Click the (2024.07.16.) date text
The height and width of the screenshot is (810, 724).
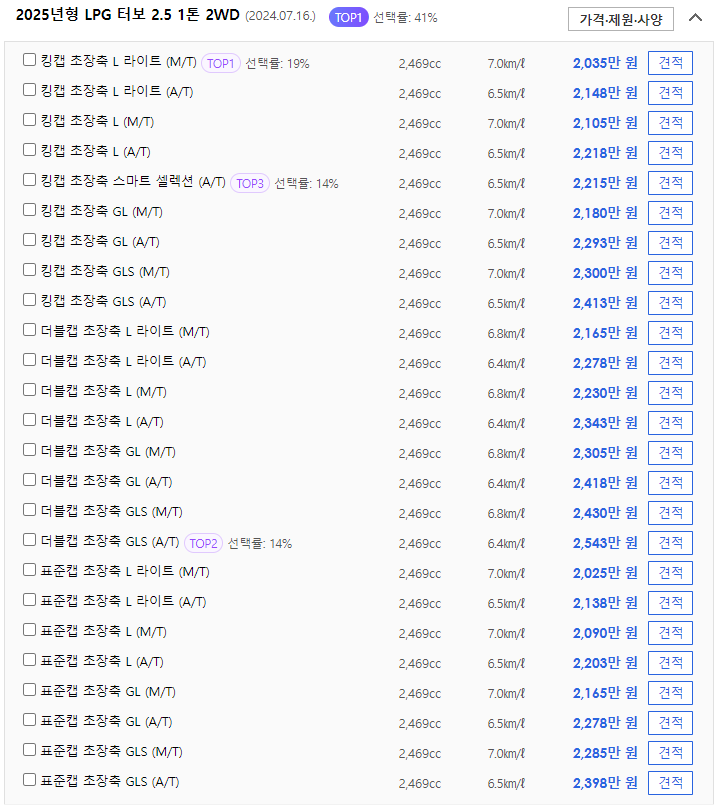click(280, 16)
